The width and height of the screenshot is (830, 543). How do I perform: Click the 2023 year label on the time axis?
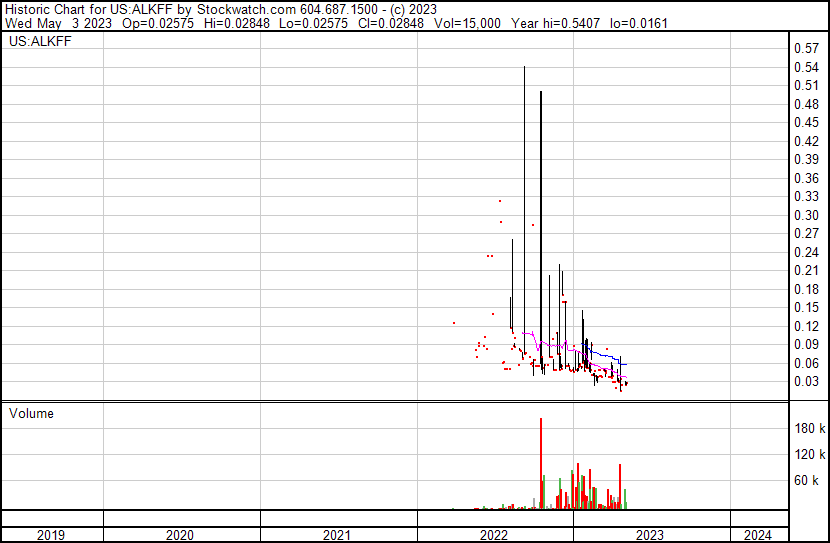pyautogui.click(x=650, y=535)
